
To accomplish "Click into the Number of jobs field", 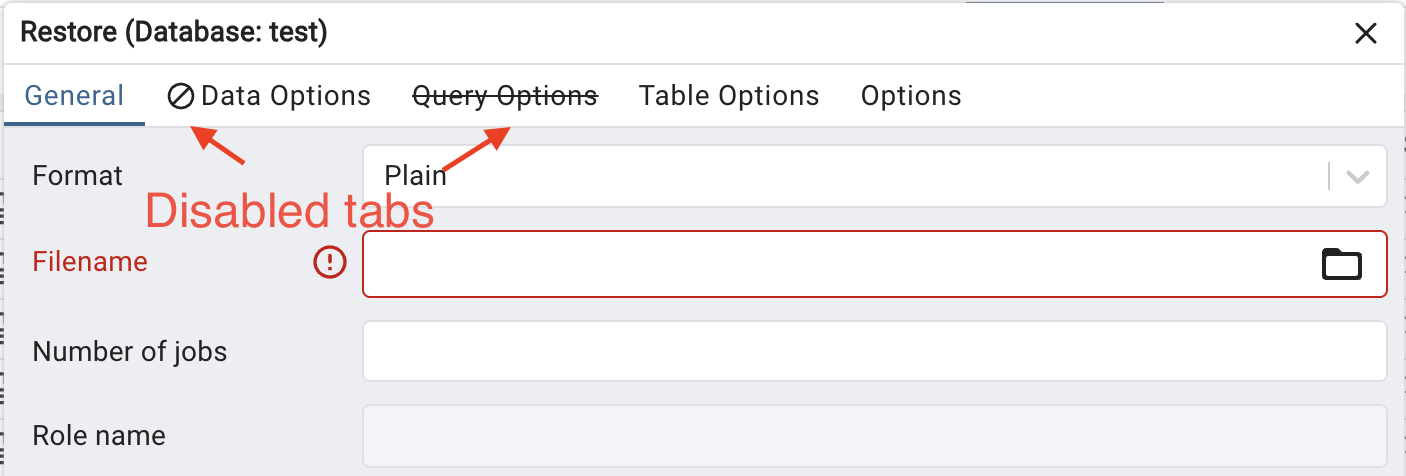I will 874,351.
